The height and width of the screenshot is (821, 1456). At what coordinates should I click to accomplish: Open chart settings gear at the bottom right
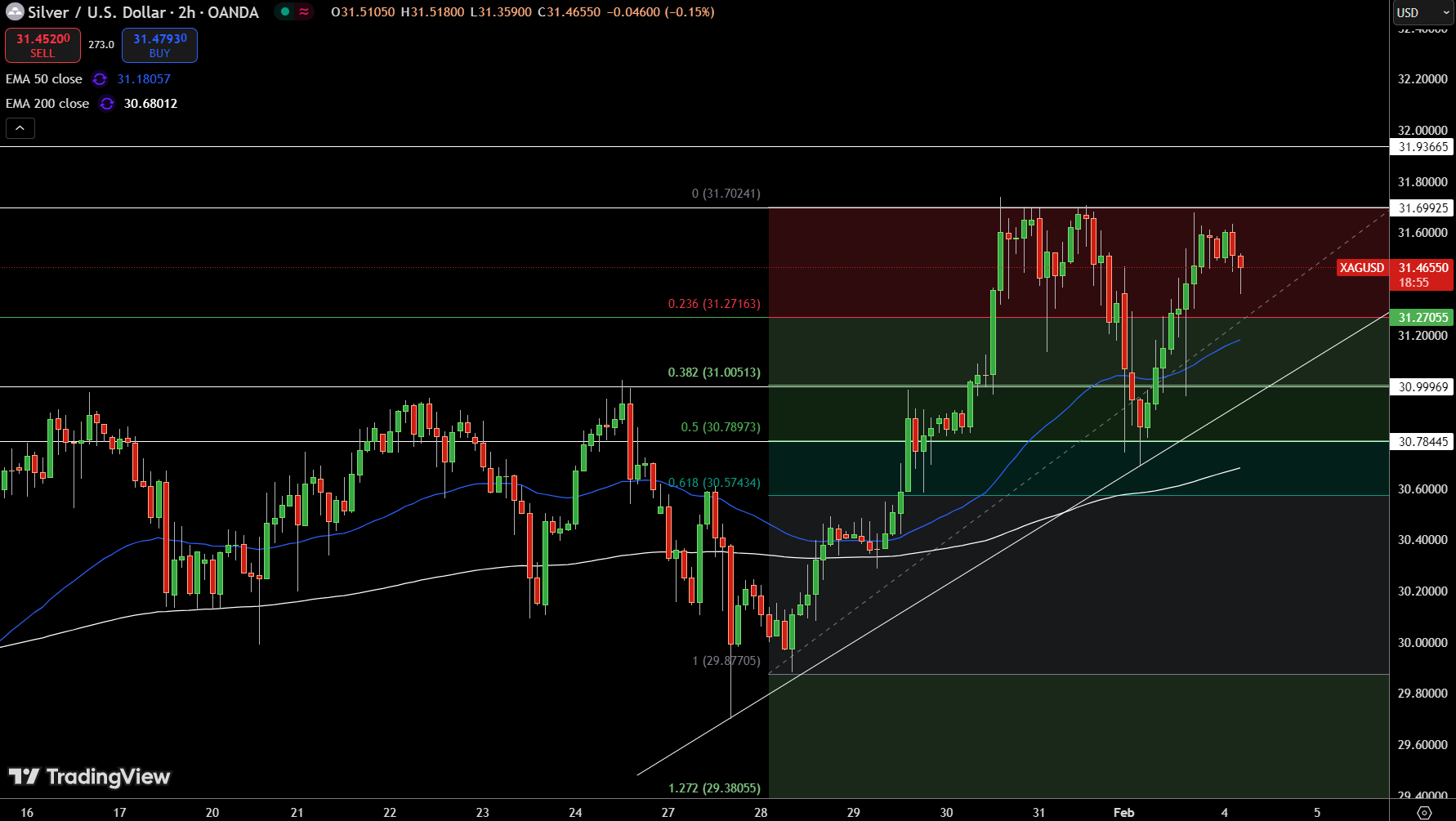(1423, 812)
